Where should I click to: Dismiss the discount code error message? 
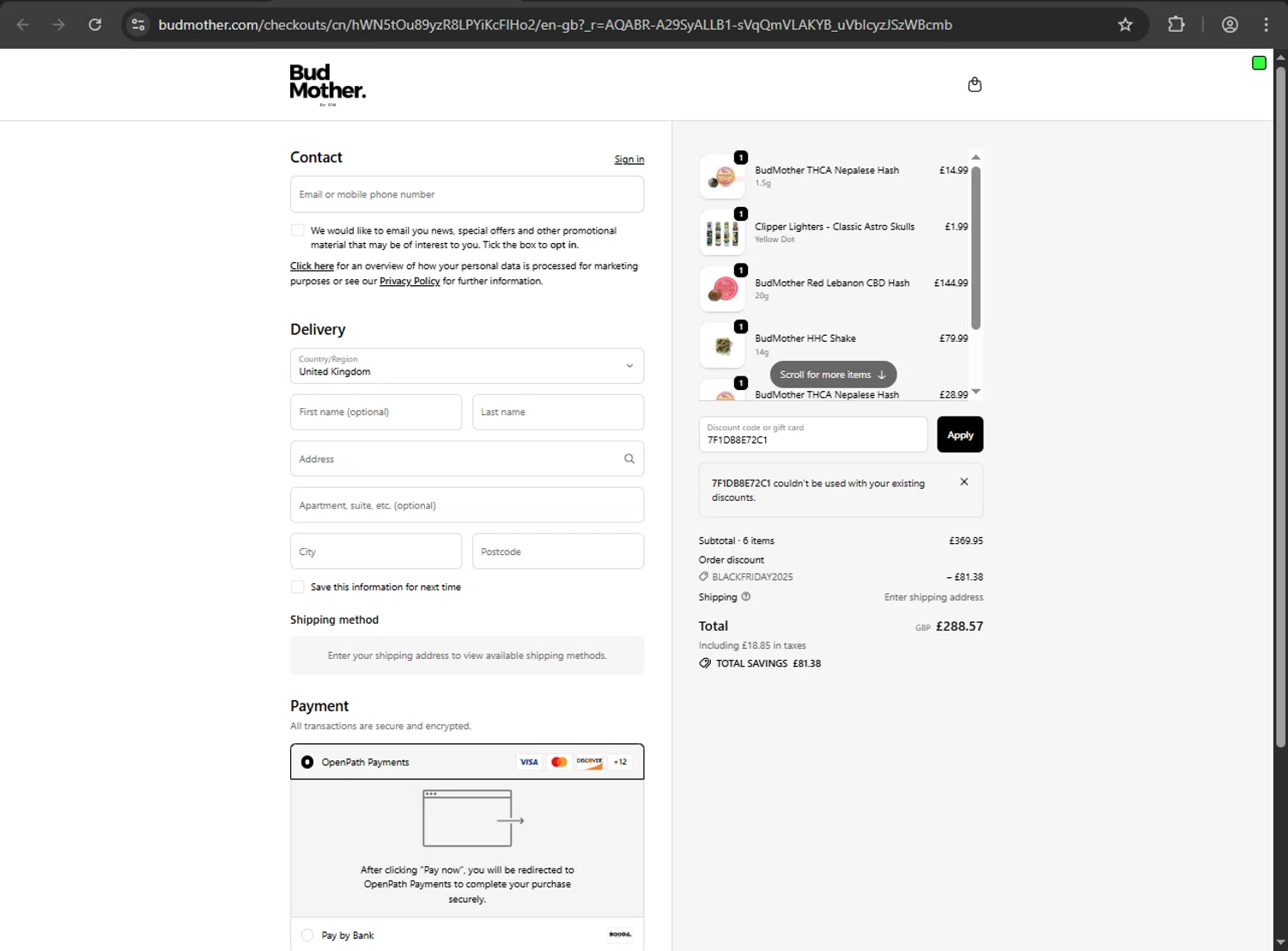964,482
